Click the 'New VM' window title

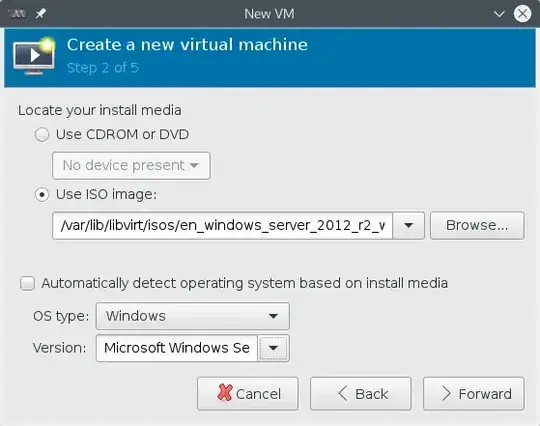click(x=269, y=14)
